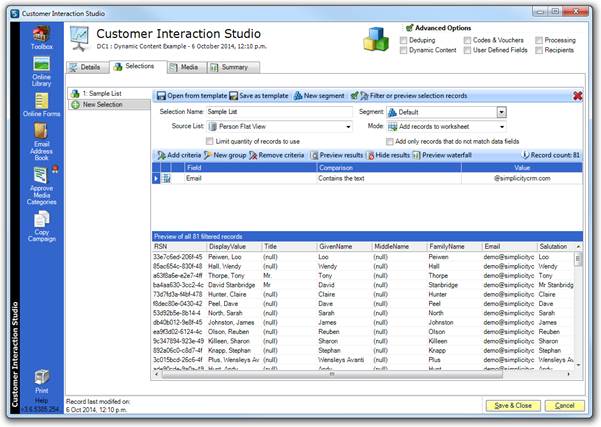Open the Online Library icon
601x427 pixels.
41,72
